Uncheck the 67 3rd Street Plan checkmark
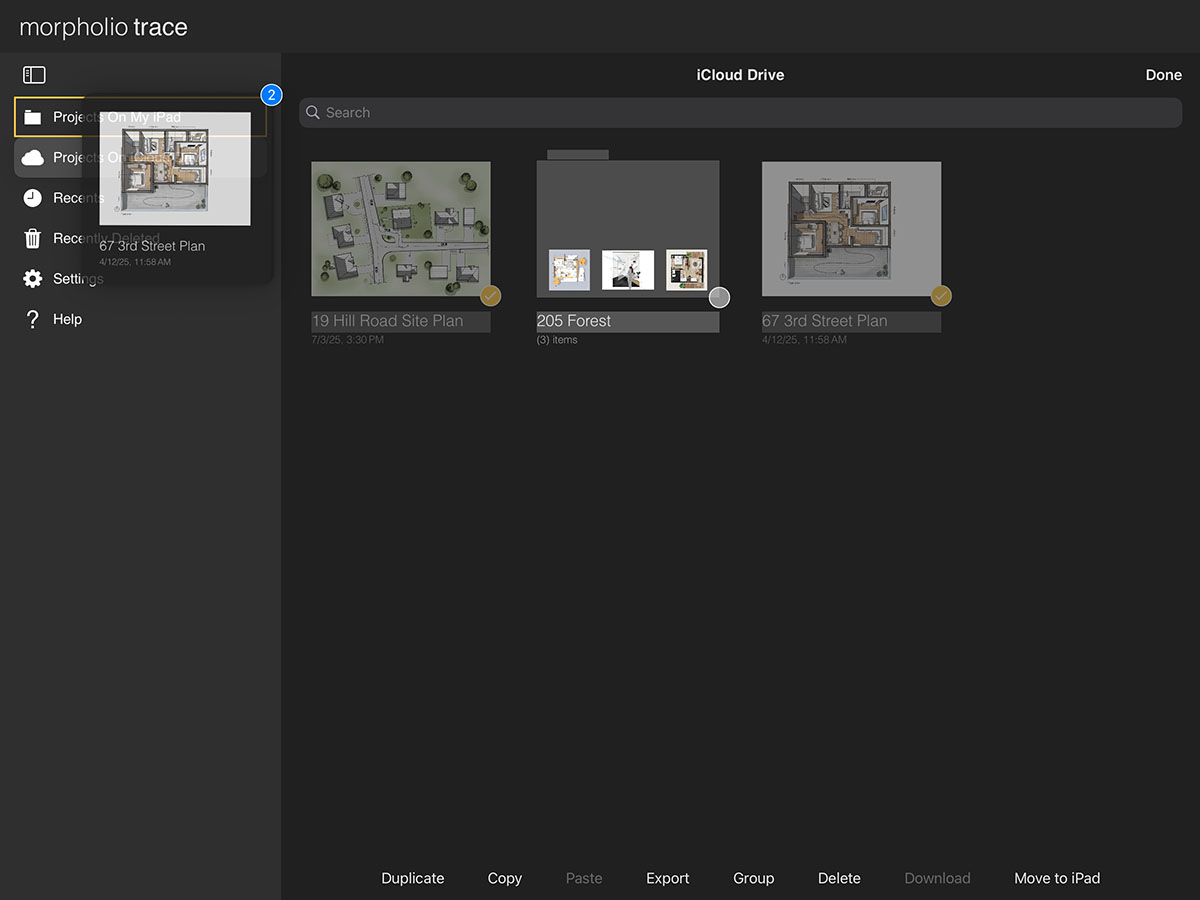This screenshot has width=1200, height=900. tap(941, 296)
